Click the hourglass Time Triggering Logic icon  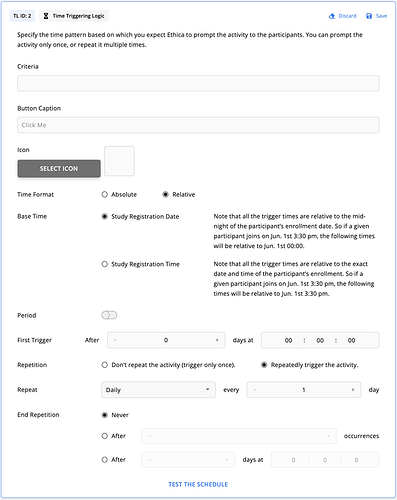[x=46, y=16]
